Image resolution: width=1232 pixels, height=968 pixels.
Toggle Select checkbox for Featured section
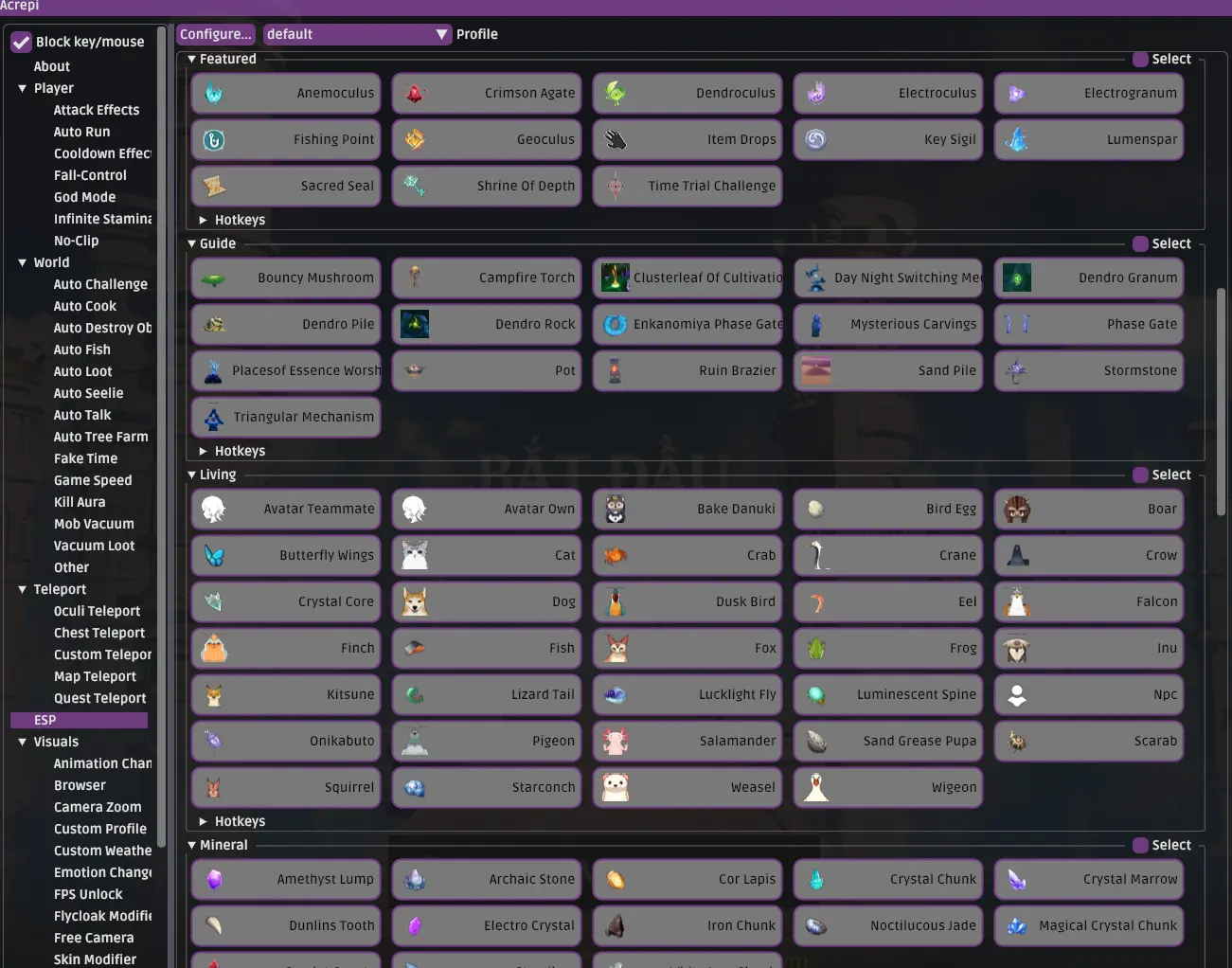click(x=1140, y=59)
